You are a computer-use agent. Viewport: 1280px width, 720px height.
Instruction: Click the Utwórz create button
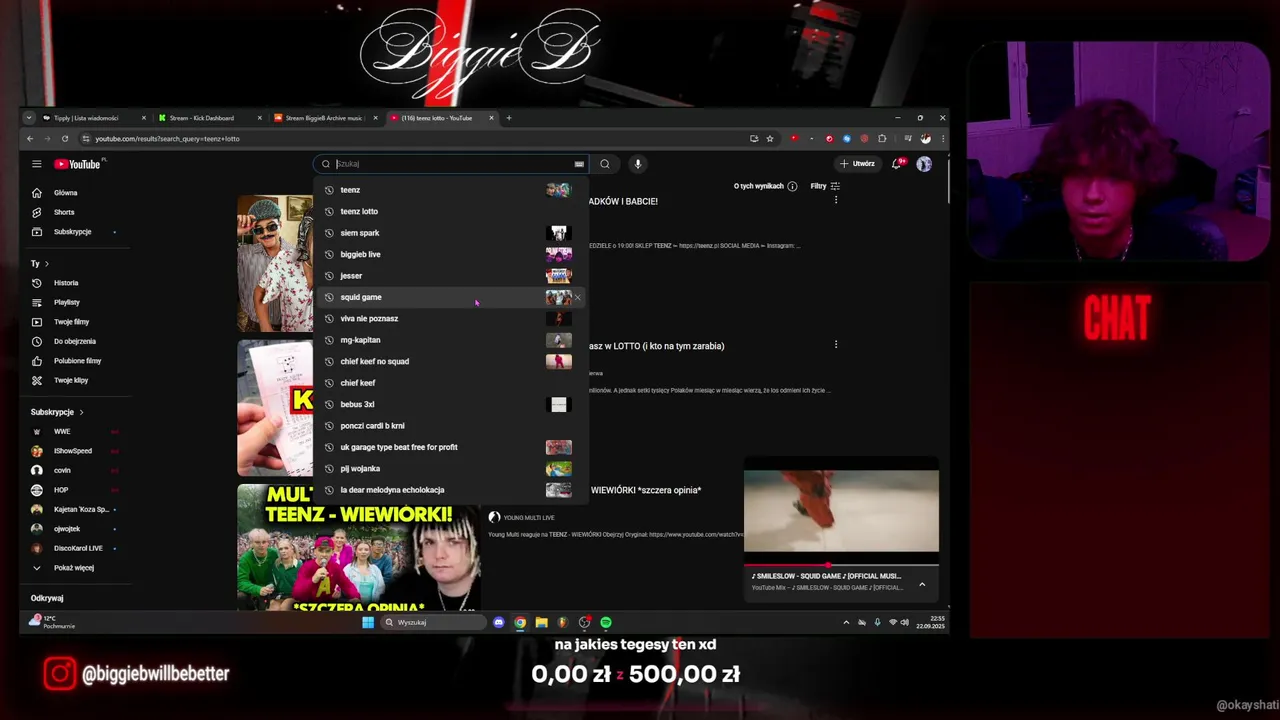[x=858, y=164]
